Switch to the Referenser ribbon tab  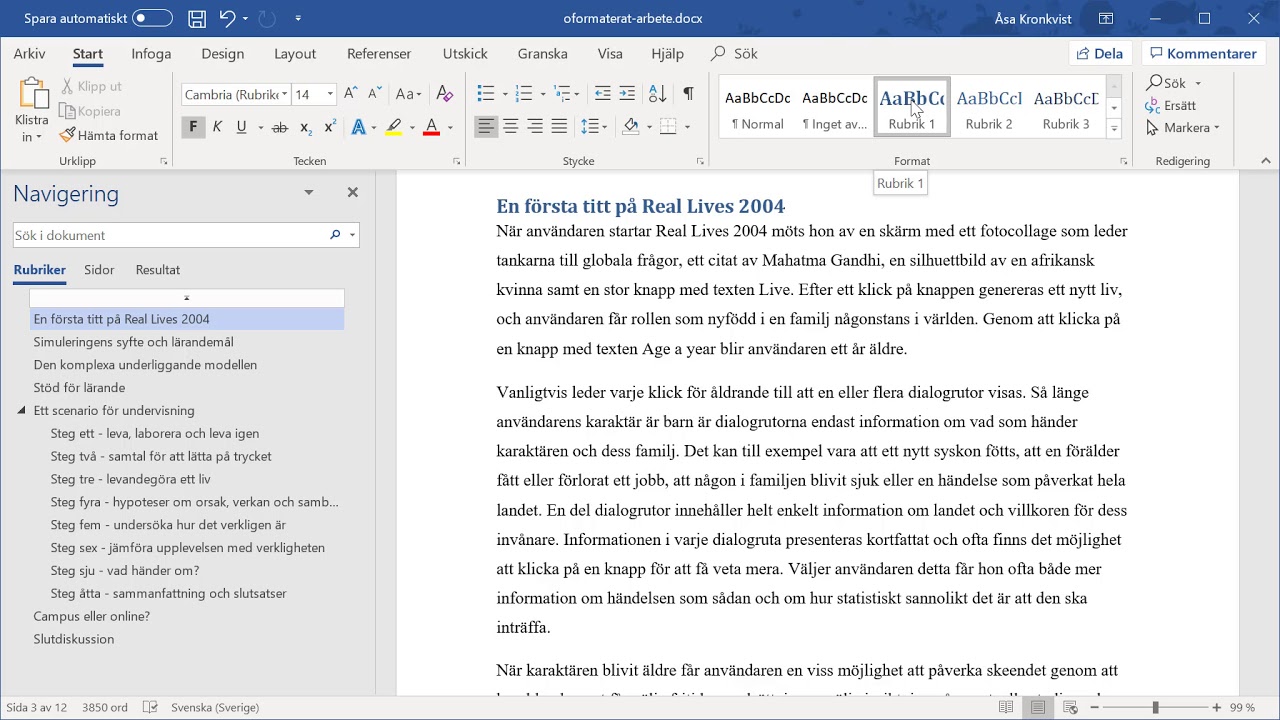[x=379, y=54]
